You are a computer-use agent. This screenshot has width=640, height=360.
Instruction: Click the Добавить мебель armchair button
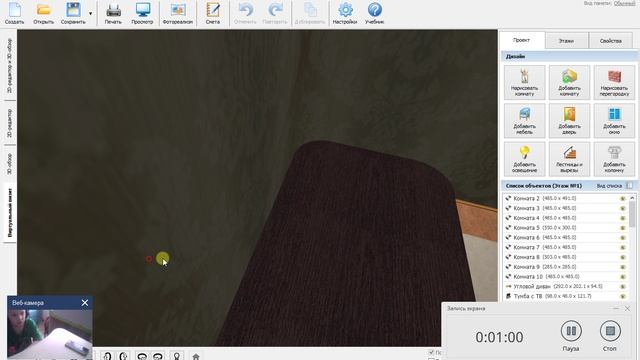pos(524,120)
